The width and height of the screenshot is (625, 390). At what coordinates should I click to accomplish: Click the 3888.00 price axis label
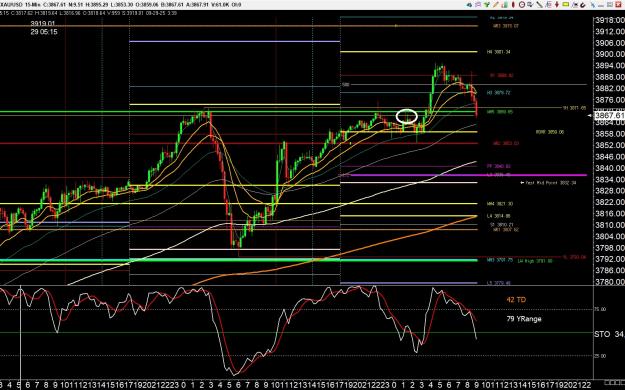click(x=609, y=77)
